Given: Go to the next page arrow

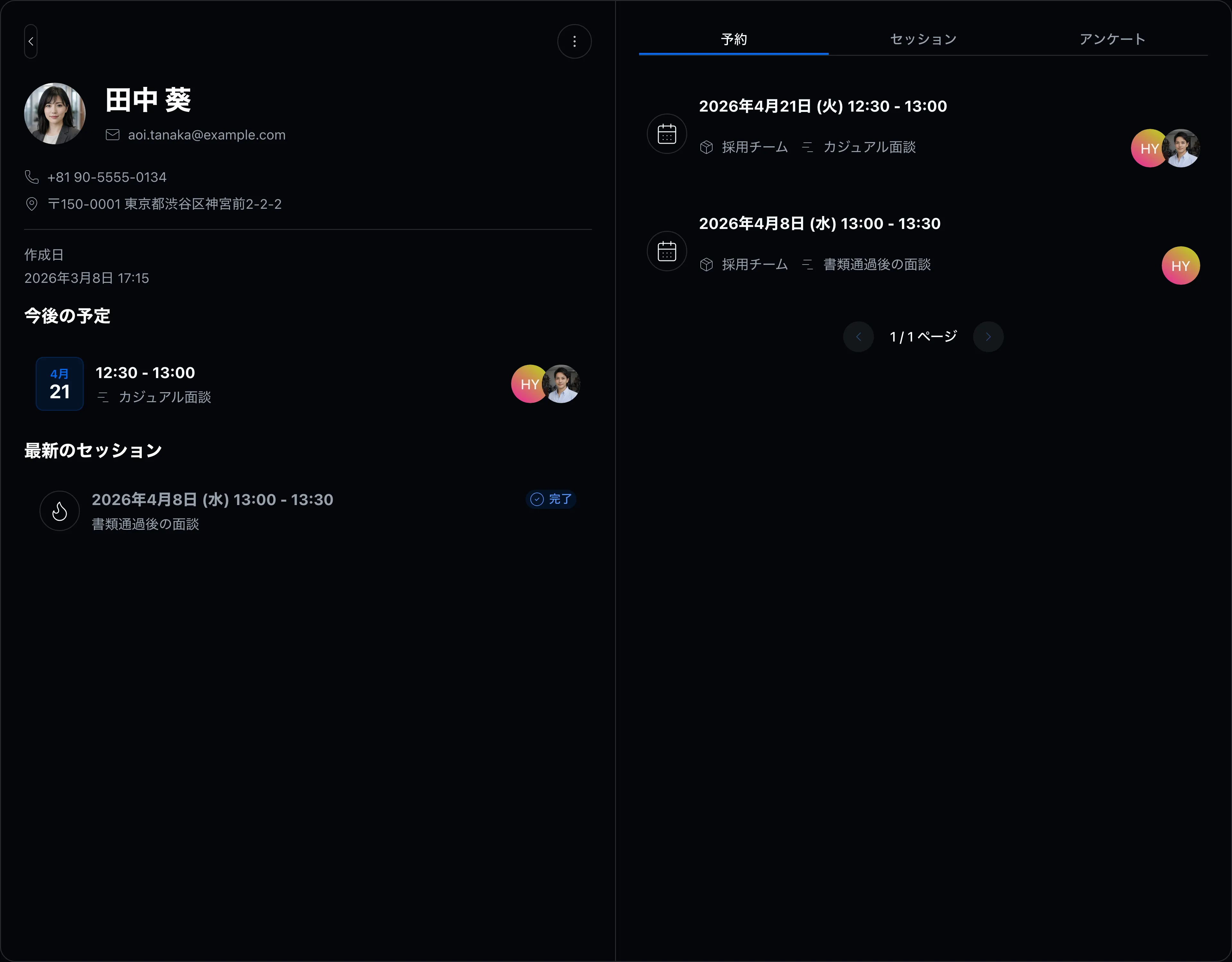Looking at the screenshot, I should [x=988, y=337].
